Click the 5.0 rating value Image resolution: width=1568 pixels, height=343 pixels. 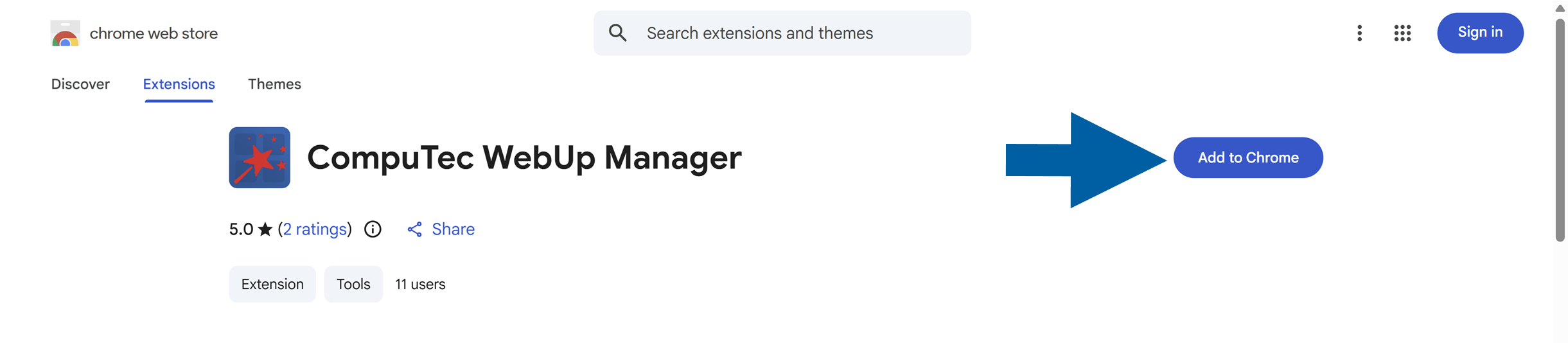[241, 229]
